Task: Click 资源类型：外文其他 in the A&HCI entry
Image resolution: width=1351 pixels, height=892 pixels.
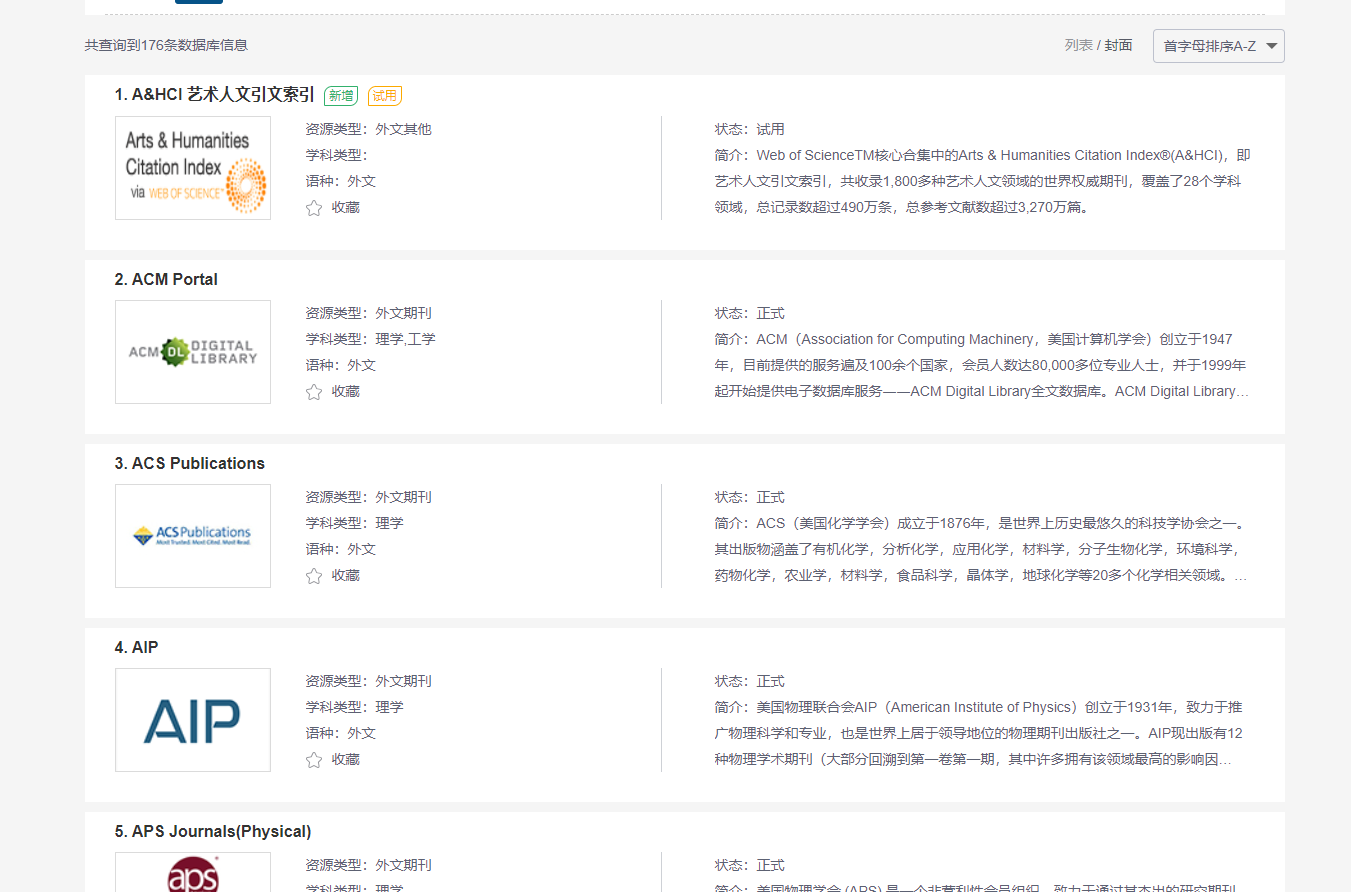Action: [x=369, y=130]
